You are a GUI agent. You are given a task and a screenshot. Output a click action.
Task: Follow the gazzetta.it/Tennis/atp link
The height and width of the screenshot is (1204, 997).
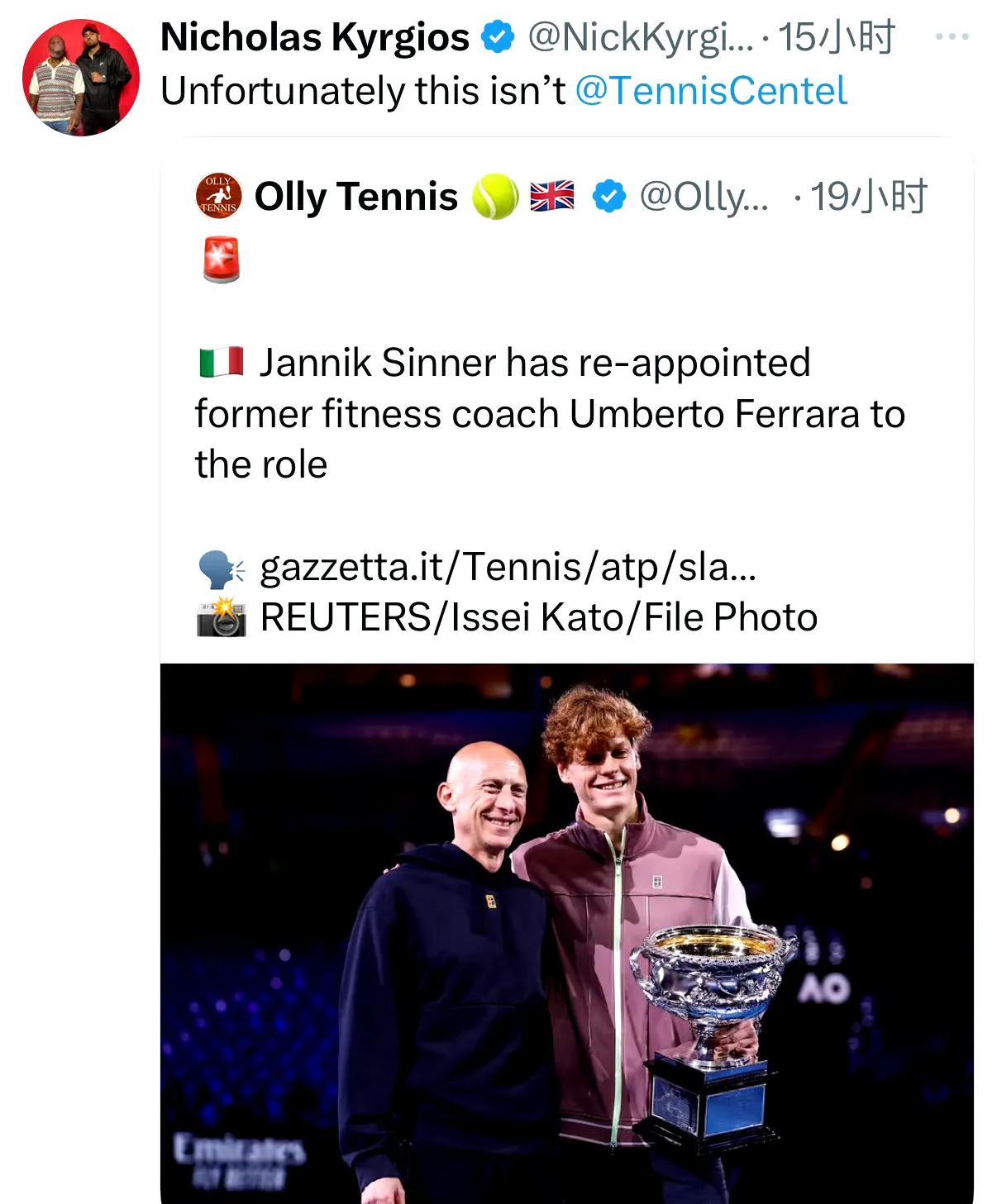[508, 567]
